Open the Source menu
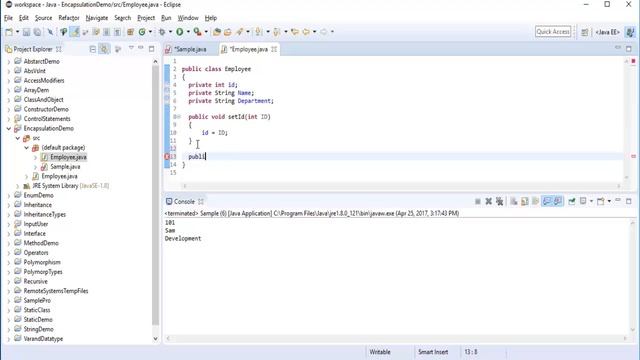The width and height of the screenshot is (640, 360). (x=43, y=18)
